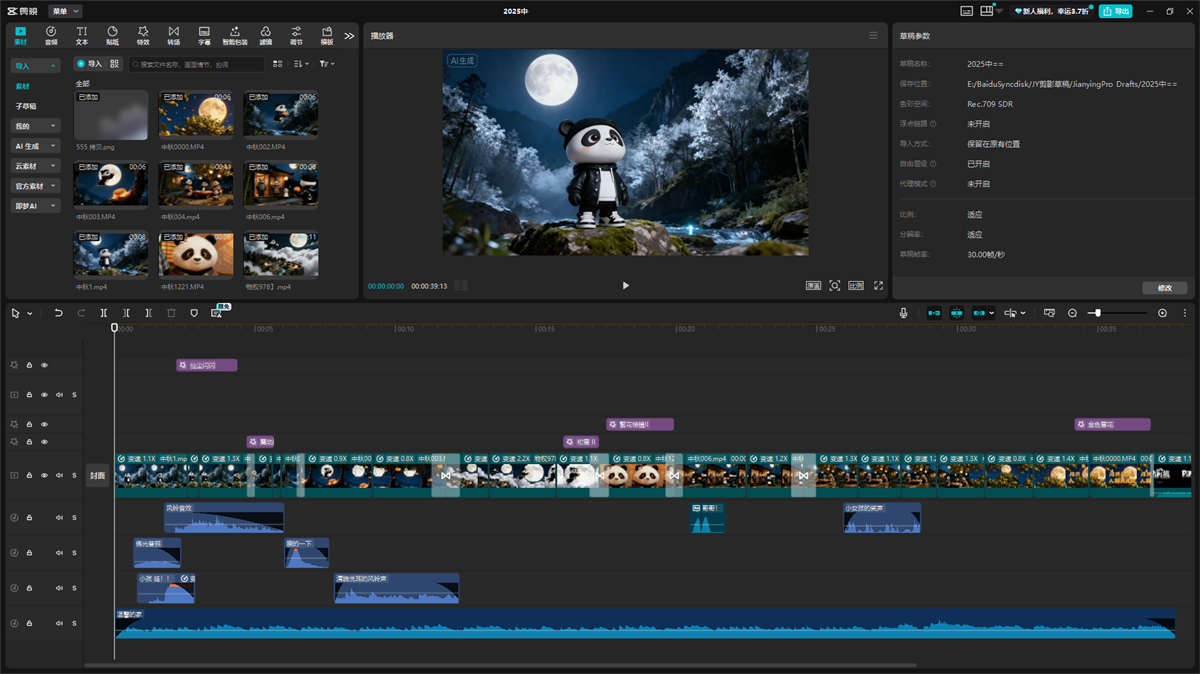Delete the part left of the playhead
The height and width of the screenshot is (674, 1200).
coord(126,313)
